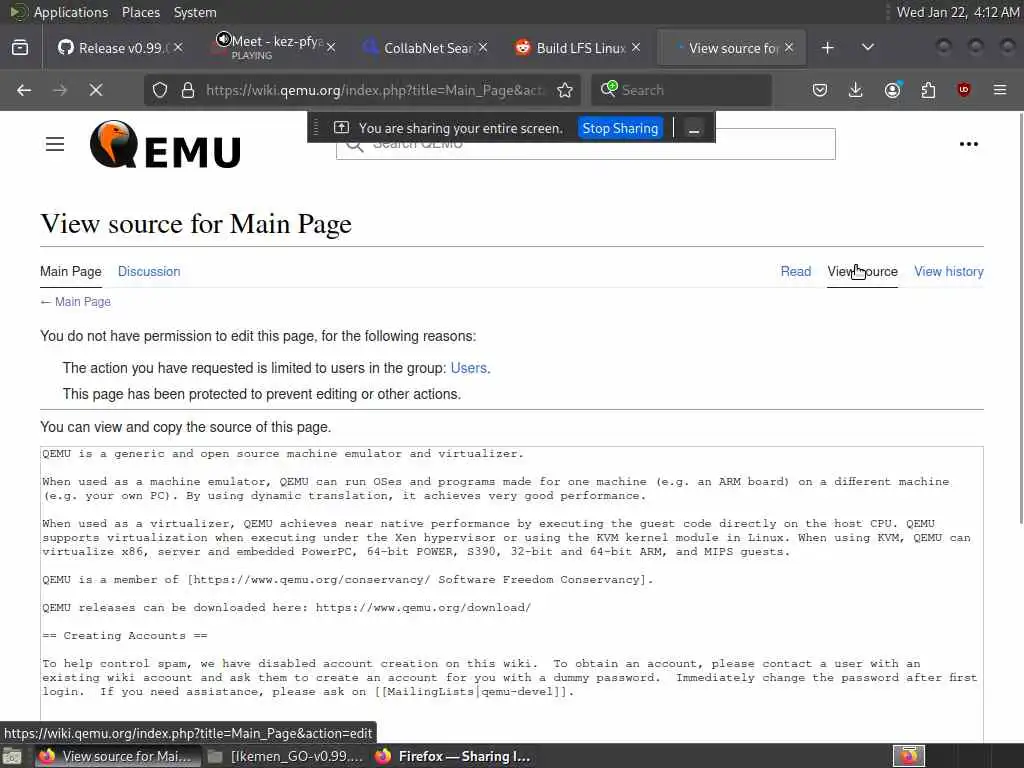Go back to the previous page
This screenshot has width=1024, height=768.
click(24, 90)
